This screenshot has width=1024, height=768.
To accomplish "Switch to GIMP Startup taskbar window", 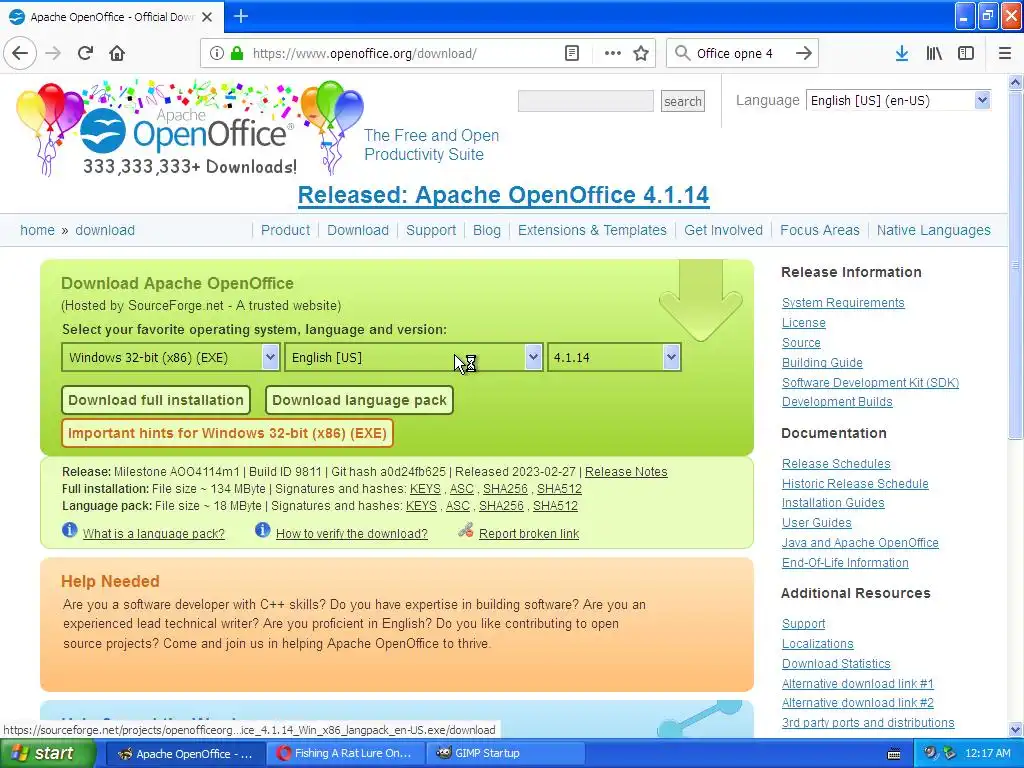I will coord(505,754).
